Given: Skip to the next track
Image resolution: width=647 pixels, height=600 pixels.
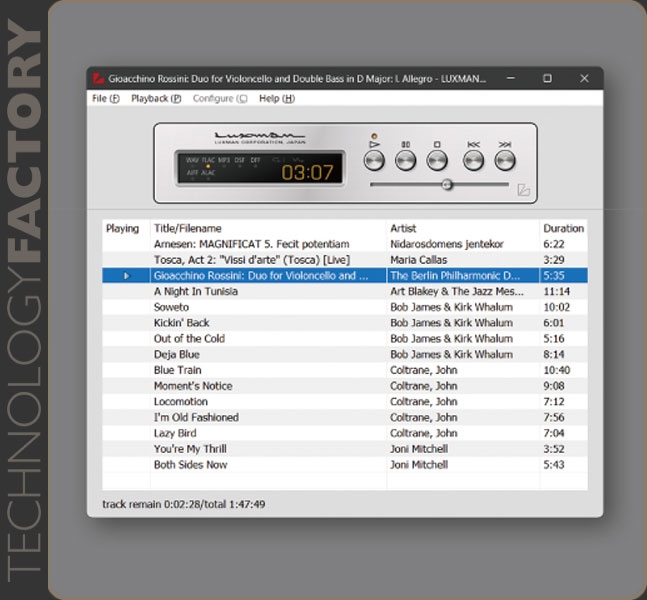Looking at the screenshot, I should pos(505,160).
